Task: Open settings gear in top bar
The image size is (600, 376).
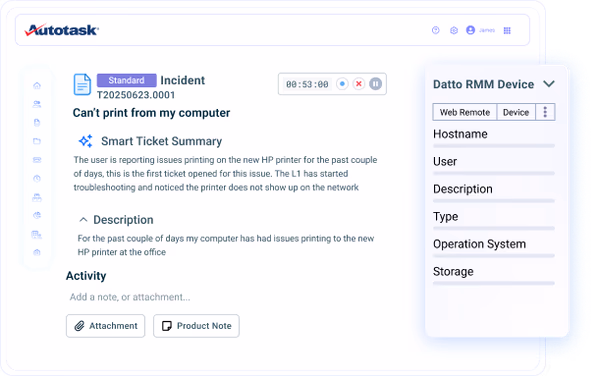Action: 454,30
